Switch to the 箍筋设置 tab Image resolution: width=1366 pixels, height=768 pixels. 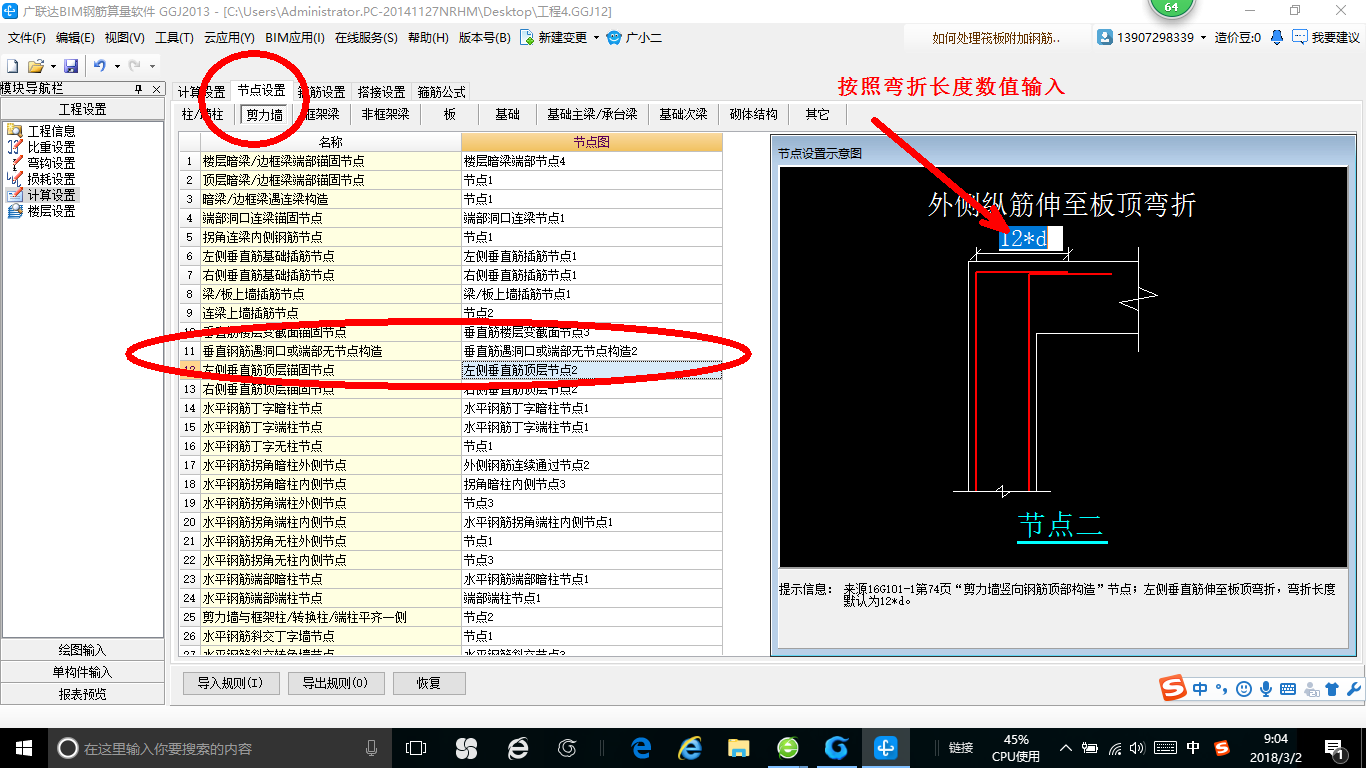tap(322, 91)
